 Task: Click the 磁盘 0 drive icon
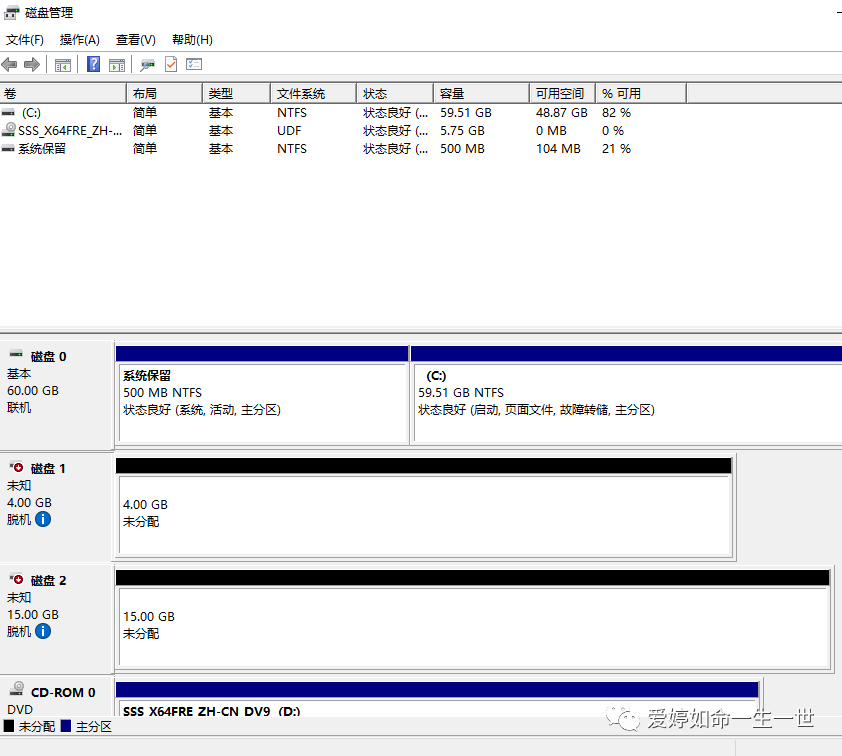[x=16, y=354]
